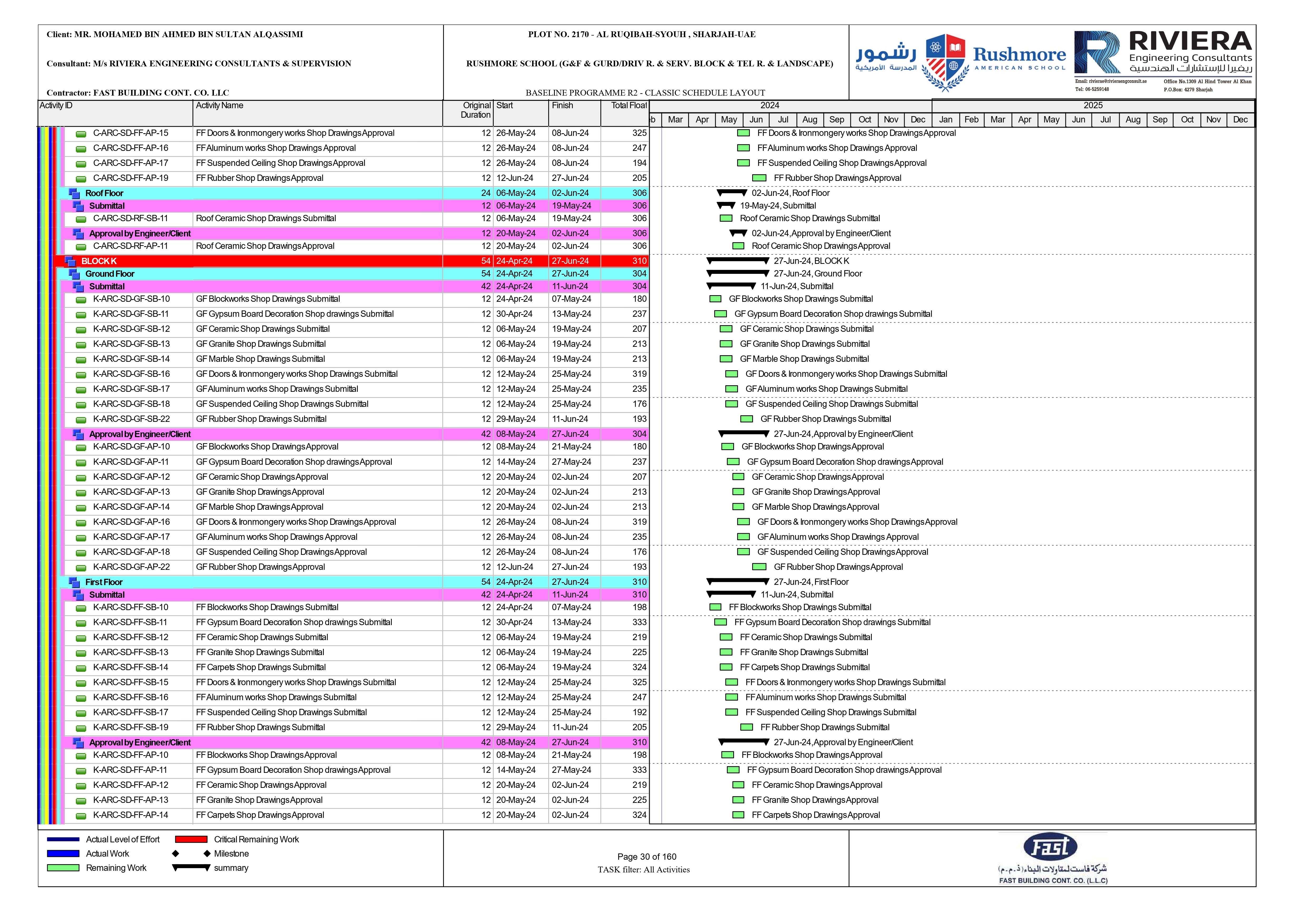Click 'Page 30 of 160' footer text
1307x924 pixels.
click(647, 857)
